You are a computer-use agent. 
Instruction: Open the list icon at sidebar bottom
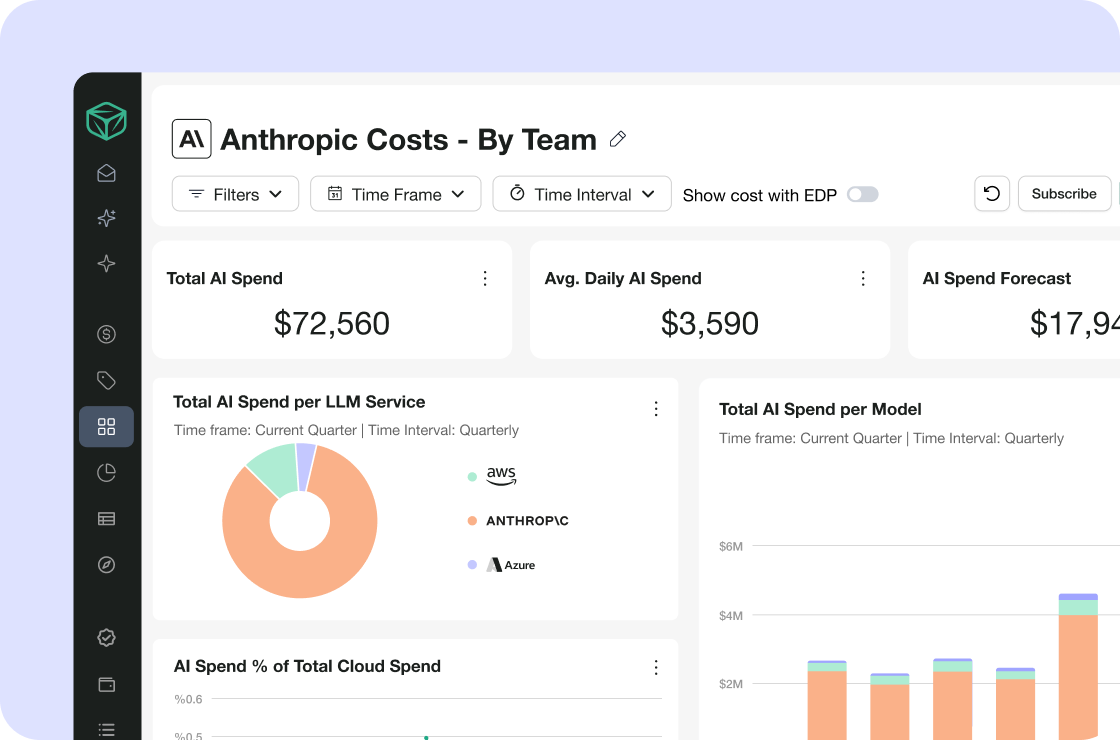(x=106, y=730)
